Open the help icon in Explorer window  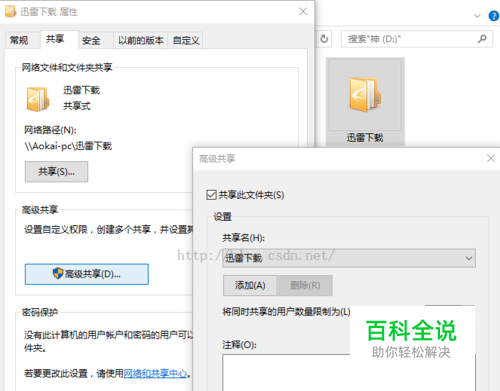494,16
